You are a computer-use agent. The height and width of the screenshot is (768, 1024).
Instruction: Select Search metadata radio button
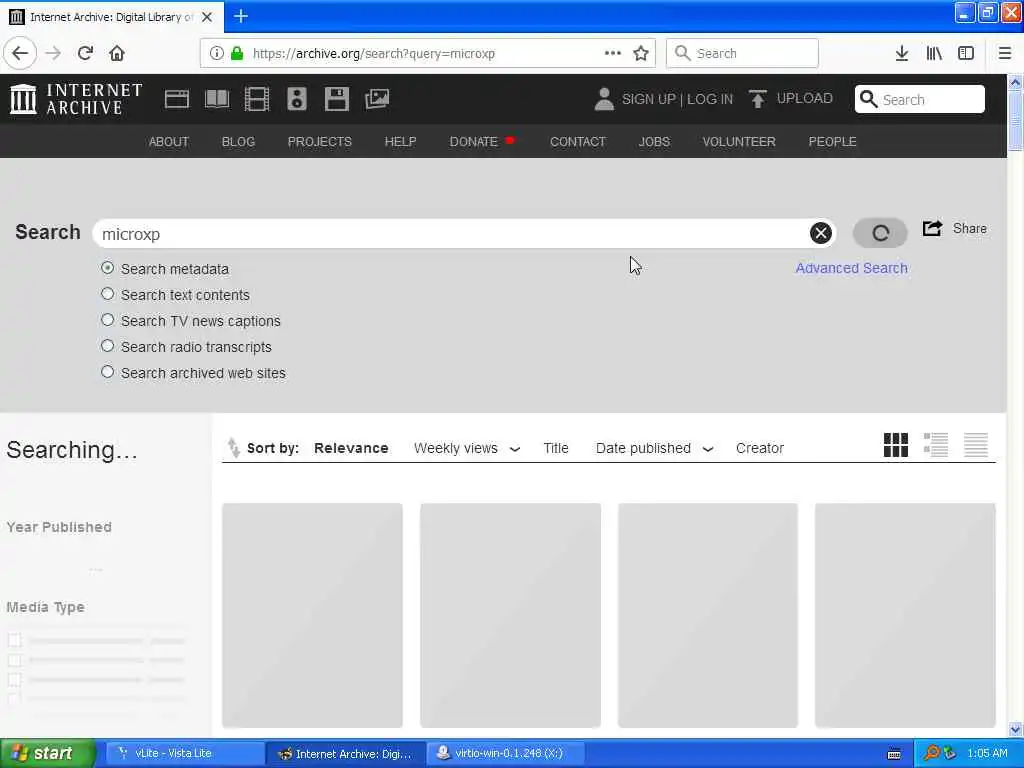pos(108,268)
